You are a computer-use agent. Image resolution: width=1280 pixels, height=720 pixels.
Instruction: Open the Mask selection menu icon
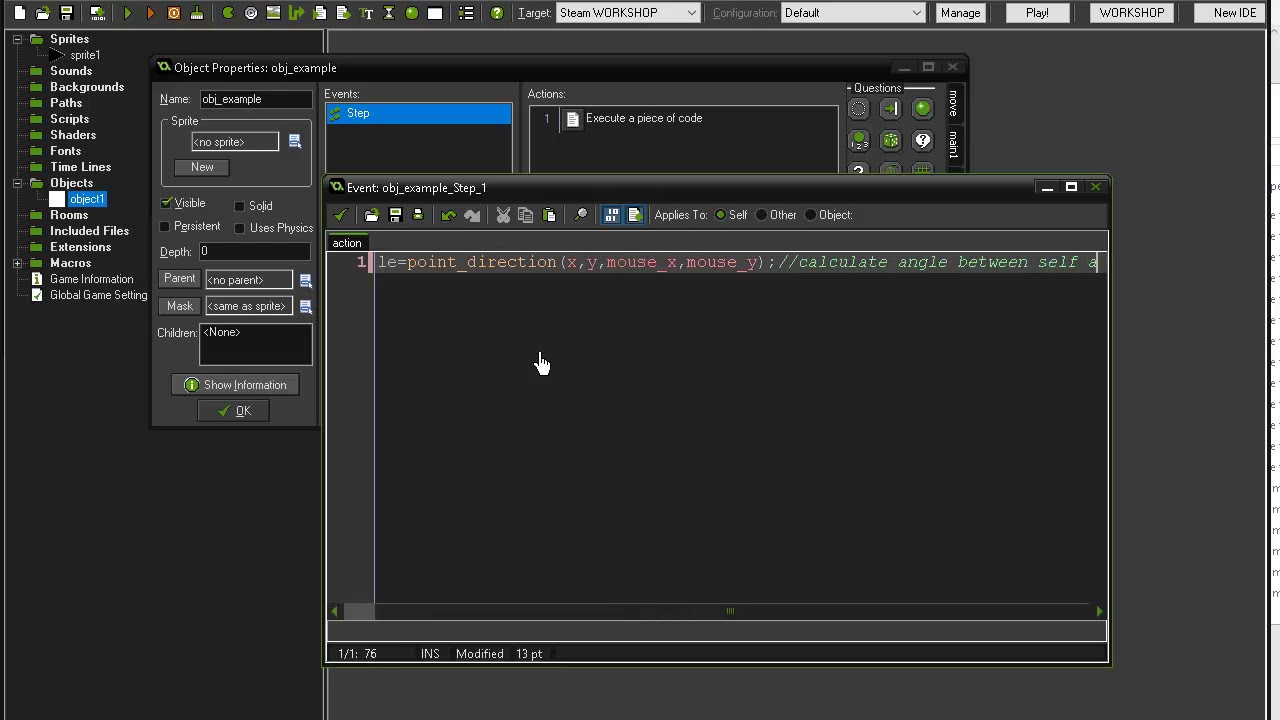click(x=306, y=306)
